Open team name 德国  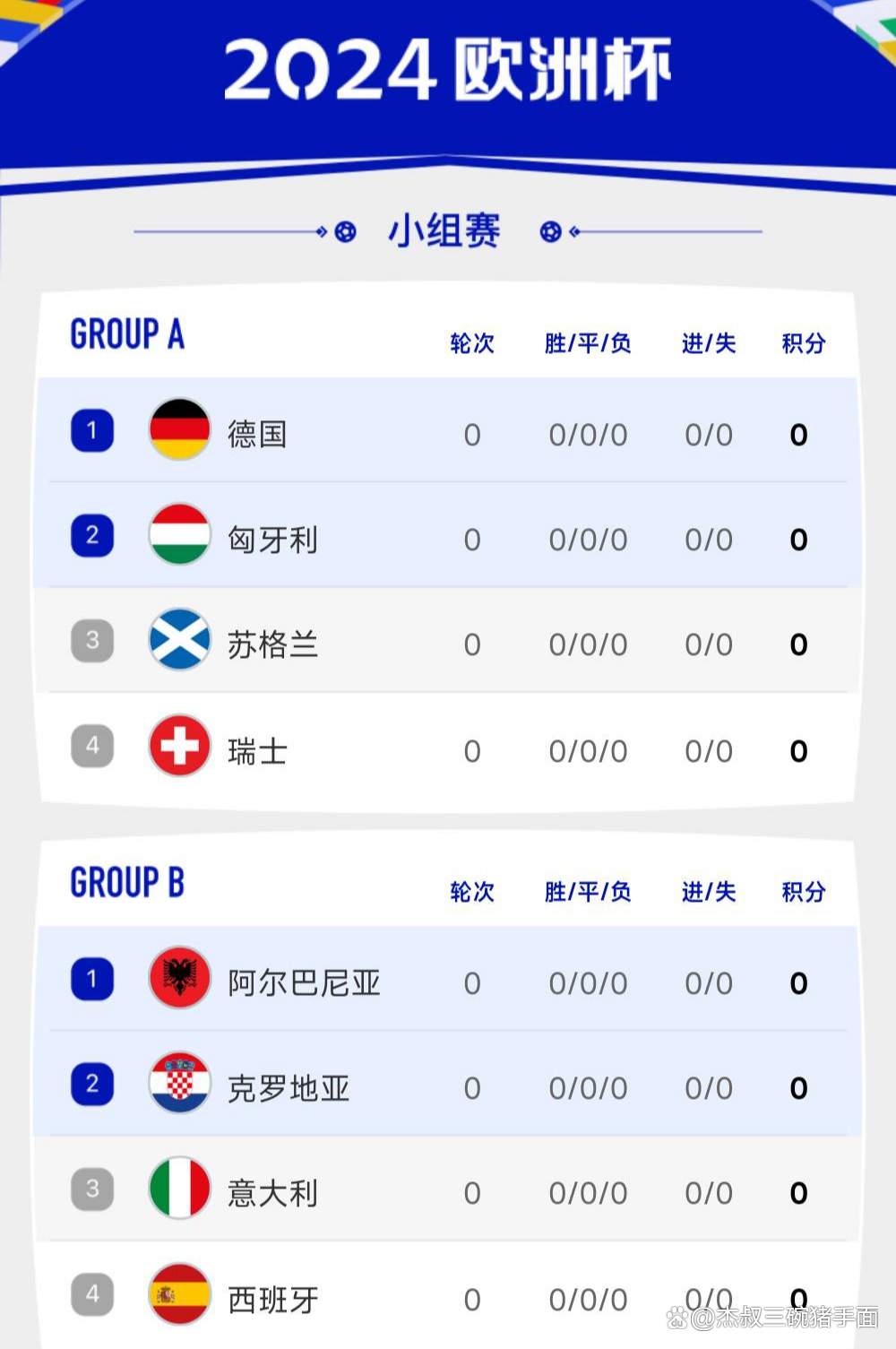click(257, 434)
